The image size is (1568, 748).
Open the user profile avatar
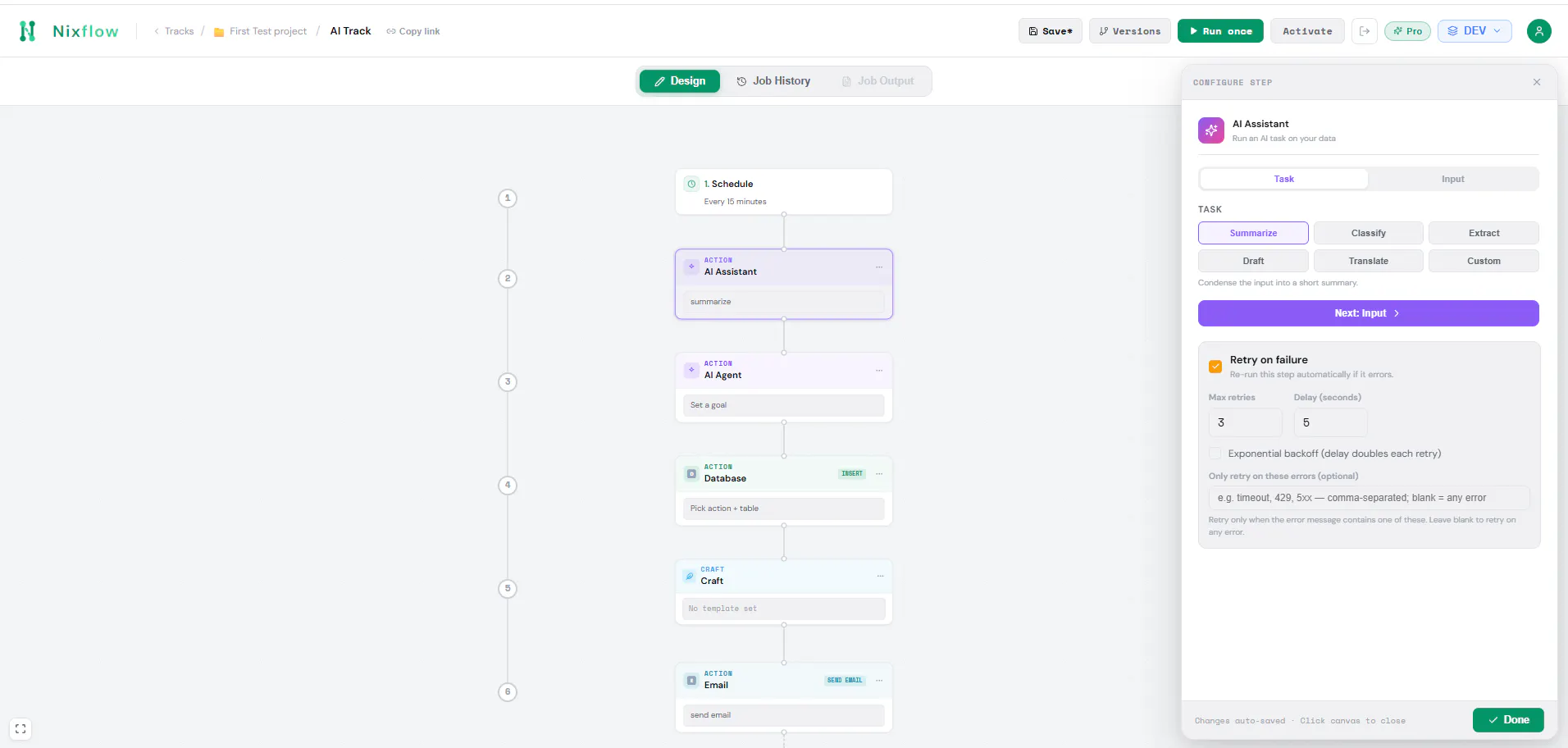(1538, 31)
